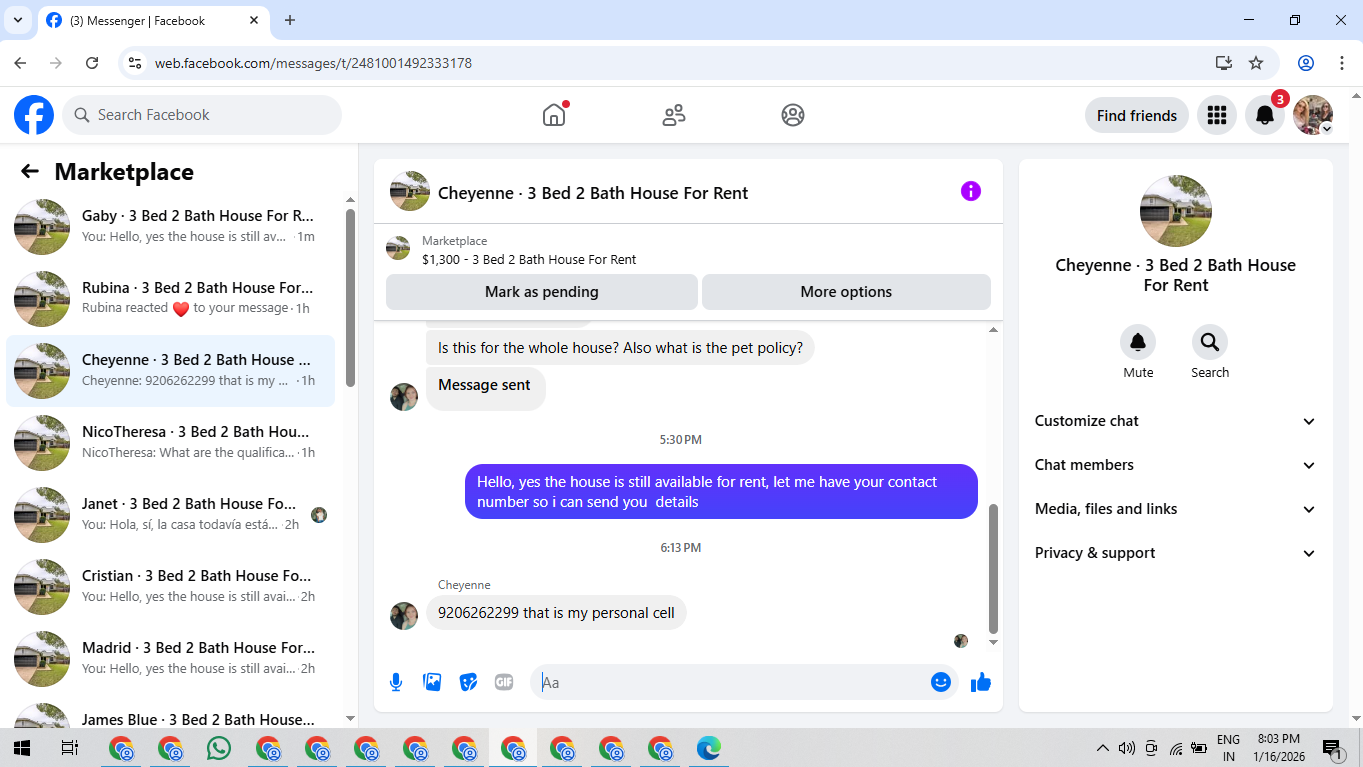Open the emoji picker in message box
Image resolution: width=1363 pixels, height=767 pixels.
point(941,682)
